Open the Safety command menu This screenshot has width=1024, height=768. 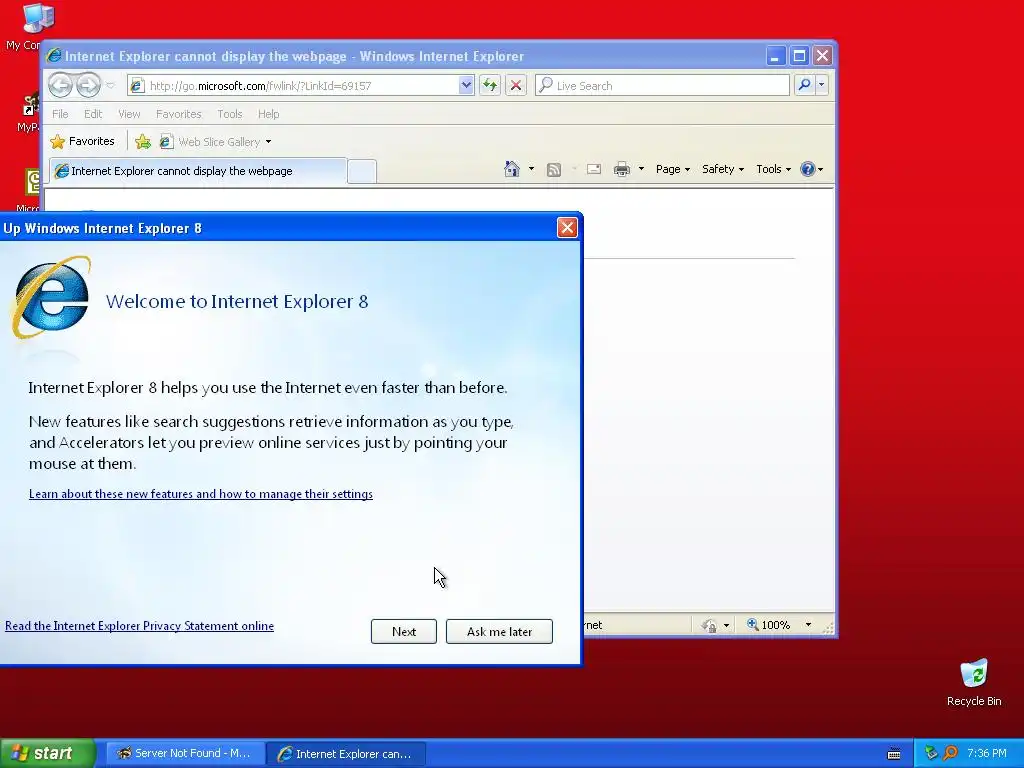click(x=722, y=169)
